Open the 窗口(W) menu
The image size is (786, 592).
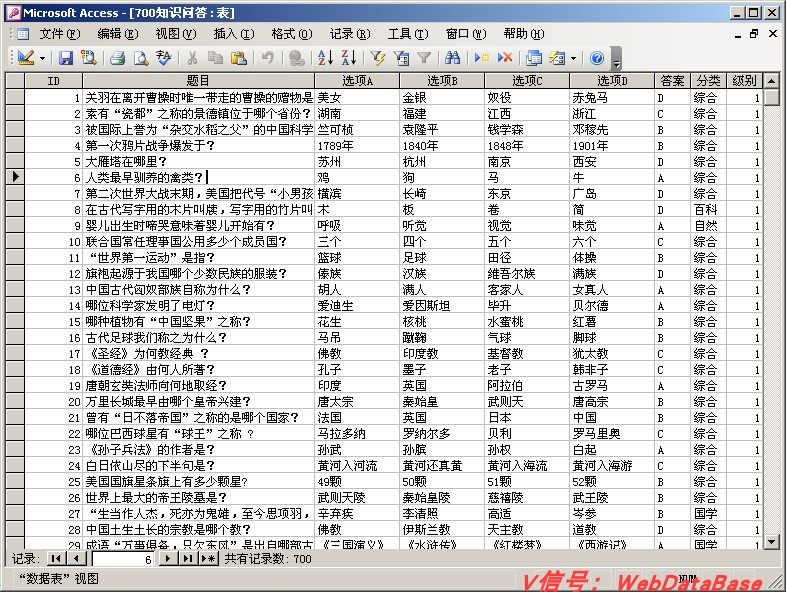[x=466, y=34]
